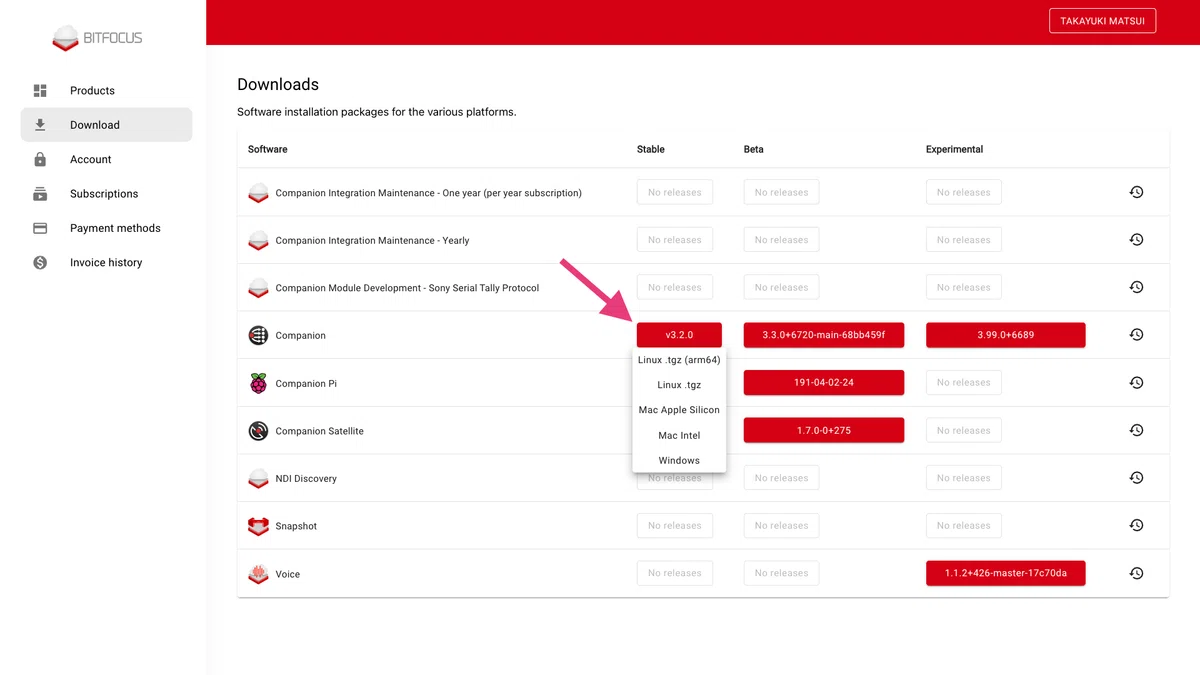Open Voice experimental 1.1.2+426-master-17c70da downloads
Screen dimensions: 1200x675
1006,574
